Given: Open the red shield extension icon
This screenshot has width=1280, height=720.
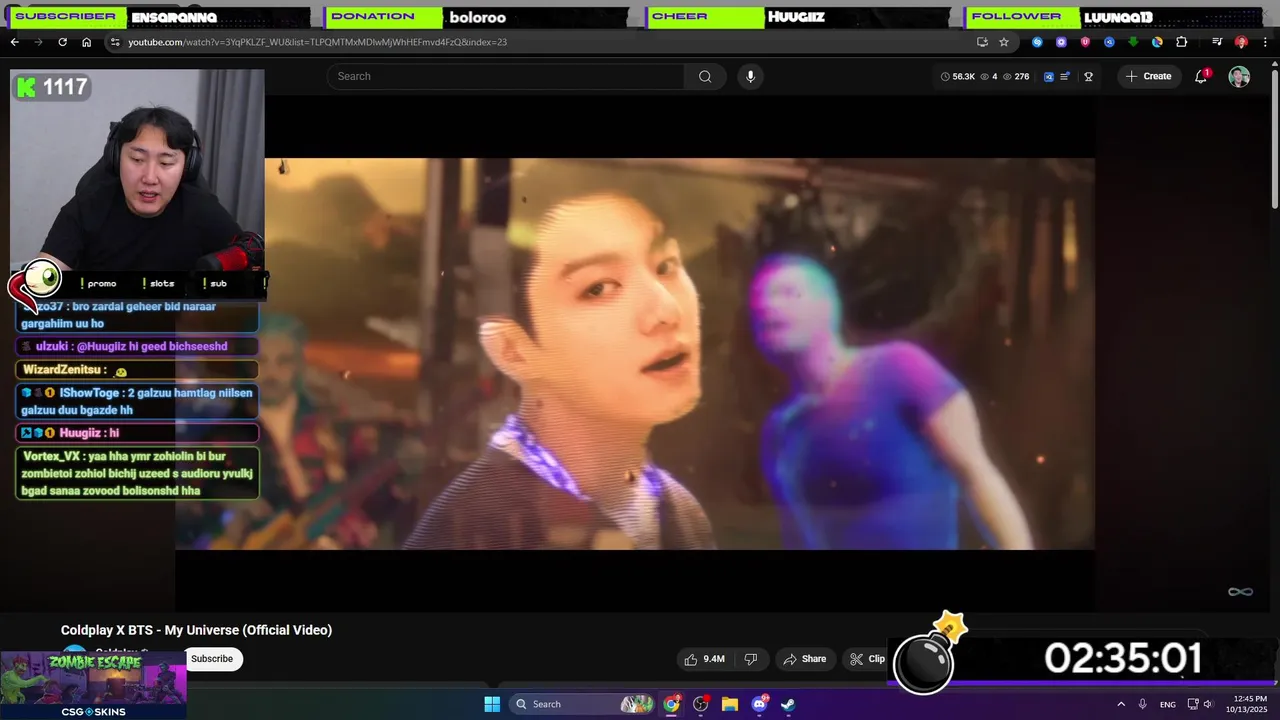Looking at the screenshot, I should pos(1085,42).
